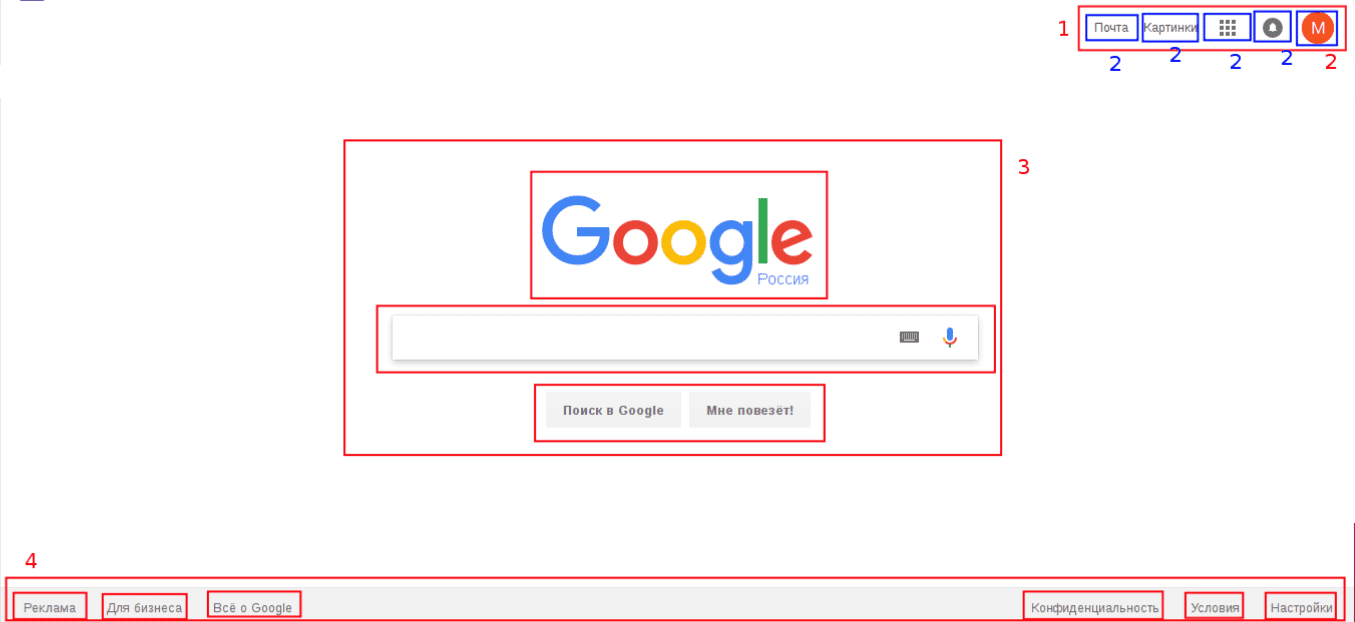Start voice search with the microphone icon
Viewport: 1355px width, 622px height.
pyautogui.click(x=949, y=338)
